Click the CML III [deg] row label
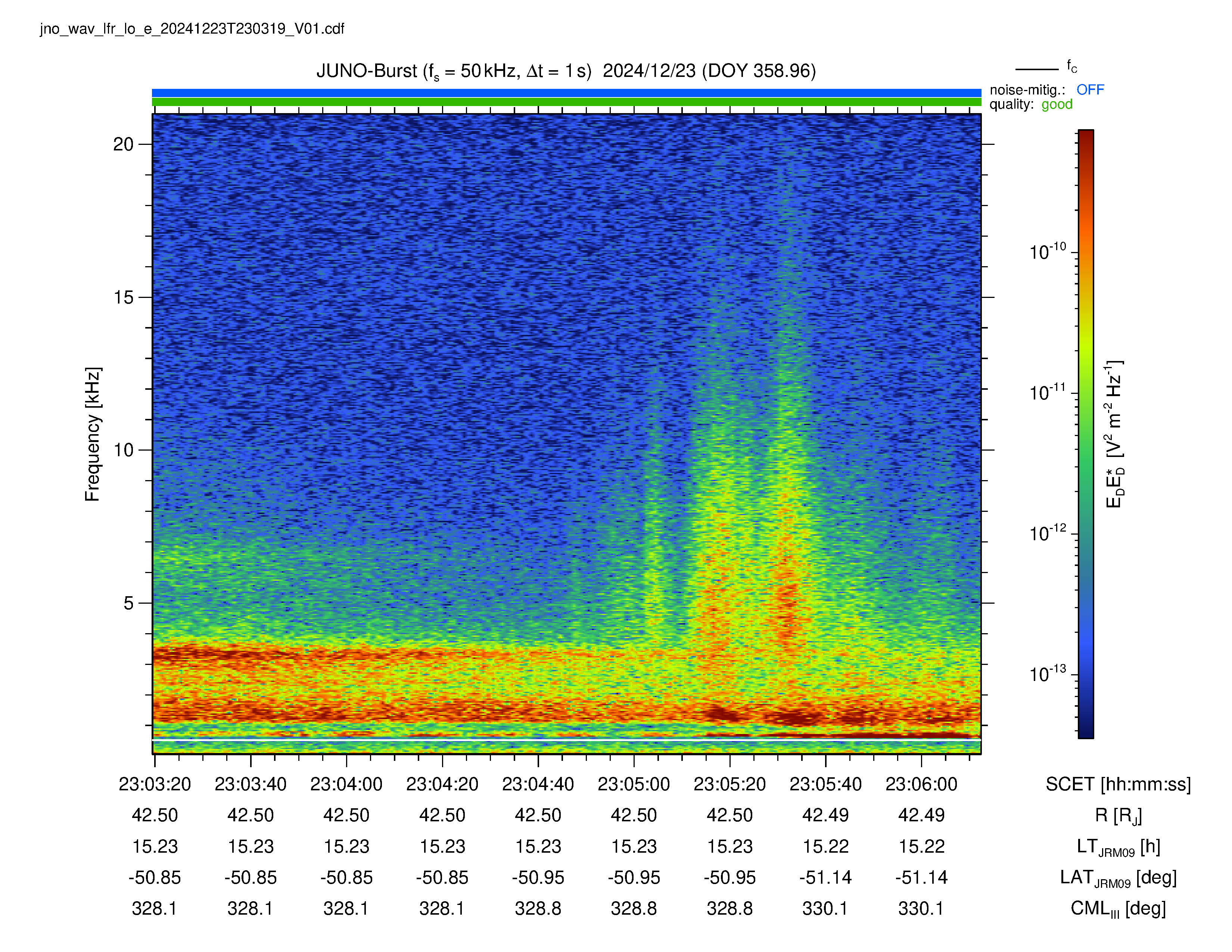1232x952 pixels. pos(1118,909)
